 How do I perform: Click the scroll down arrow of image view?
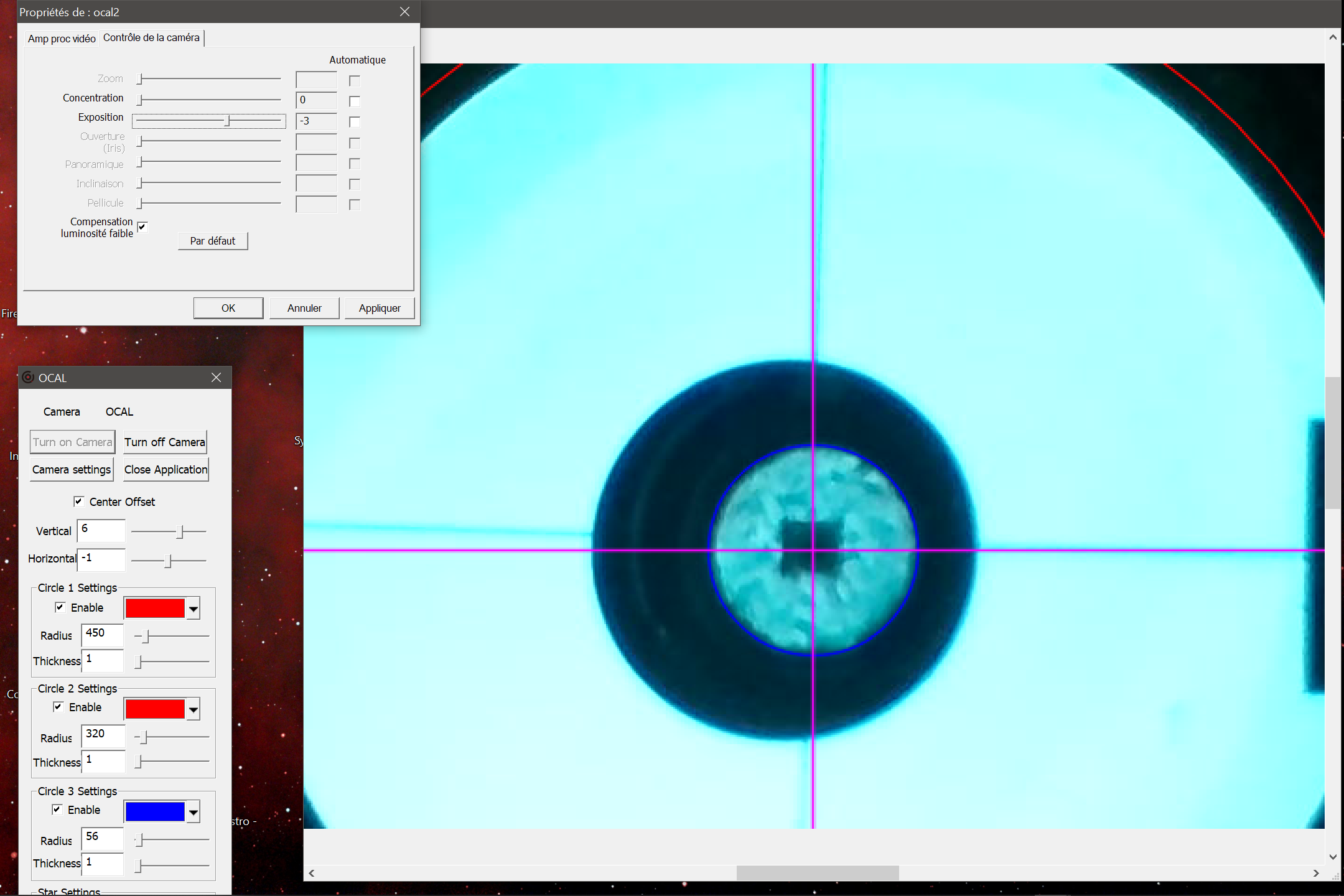click(1333, 857)
